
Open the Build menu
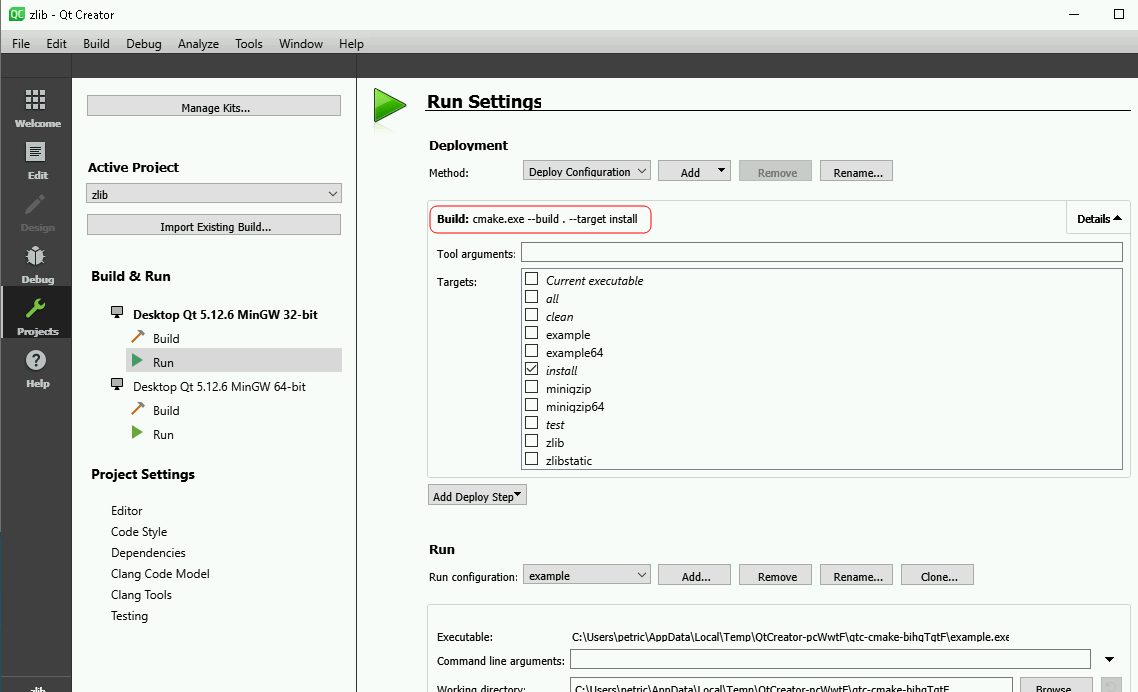[x=96, y=44]
